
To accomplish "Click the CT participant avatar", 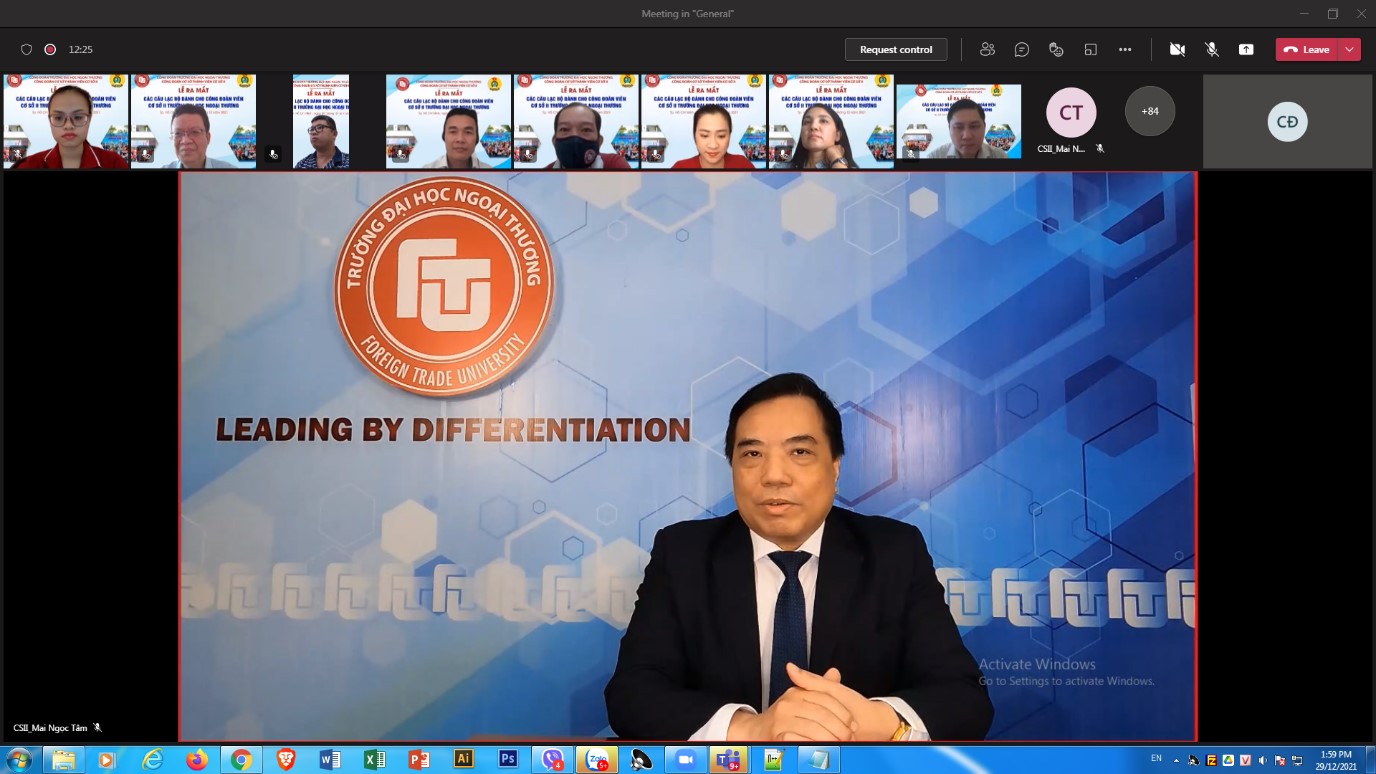I will [1071, 113].
